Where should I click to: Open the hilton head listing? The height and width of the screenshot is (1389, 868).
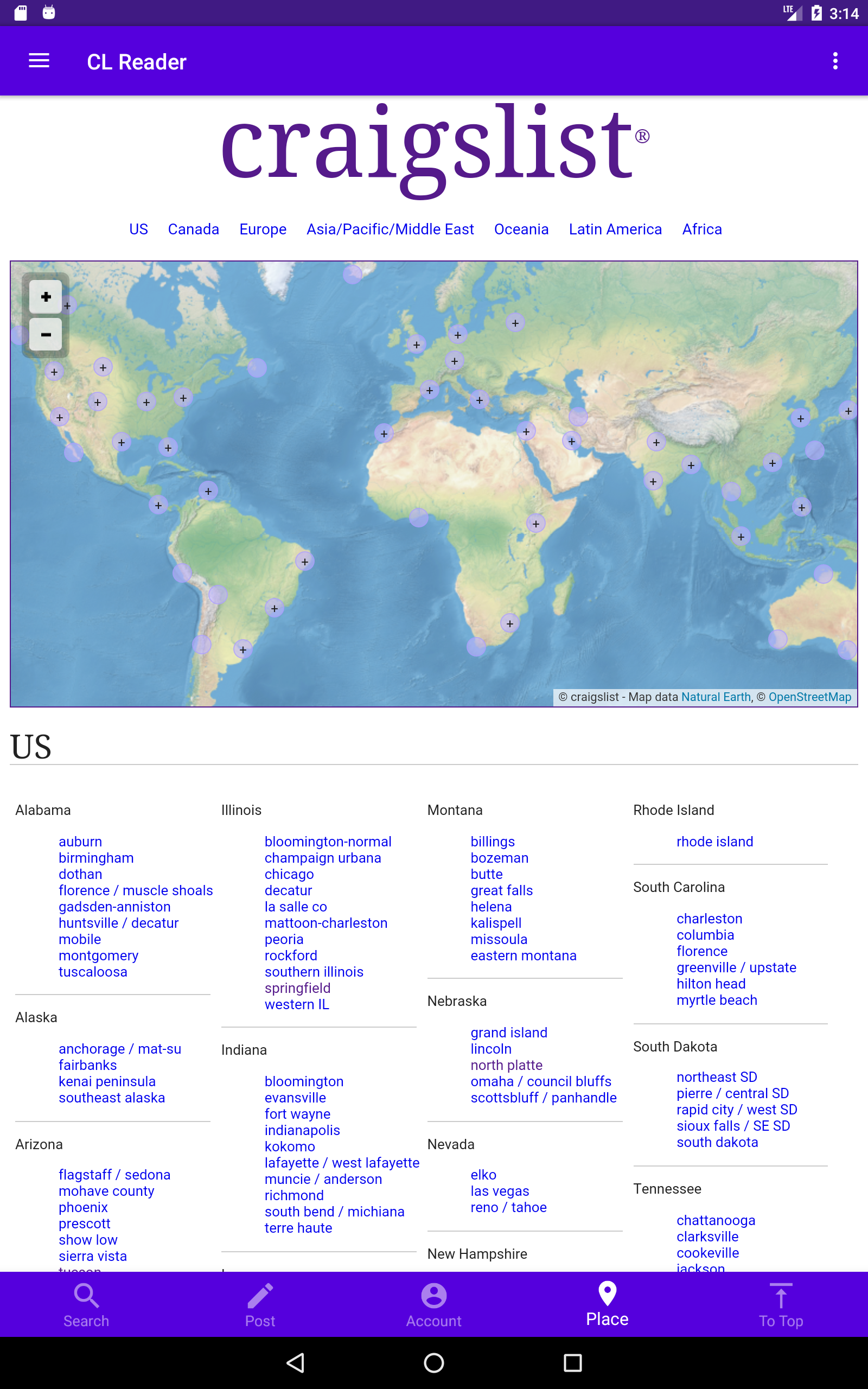(711, 984)
